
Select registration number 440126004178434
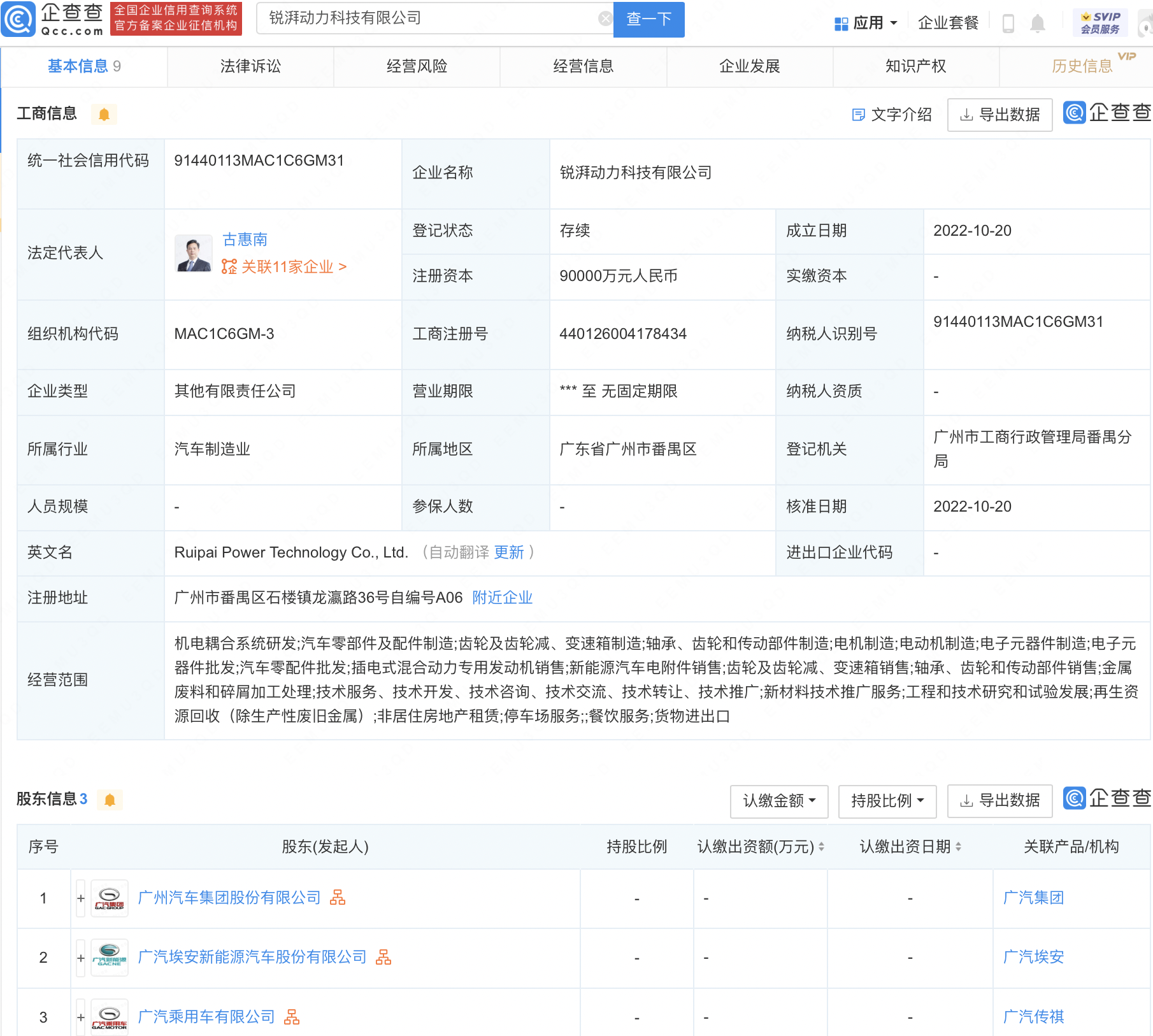623,334
